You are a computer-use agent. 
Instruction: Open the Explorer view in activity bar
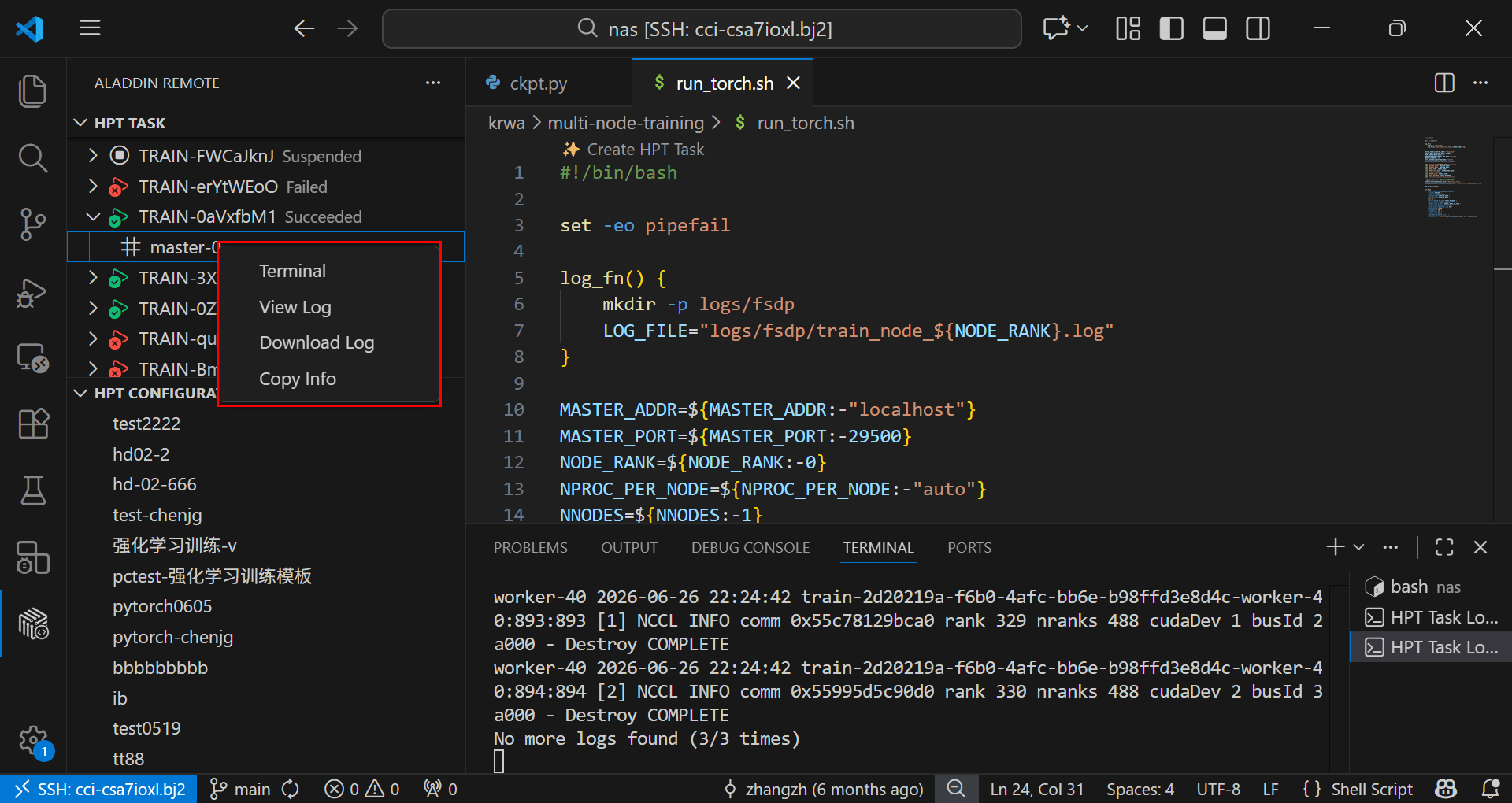[32, 91]
